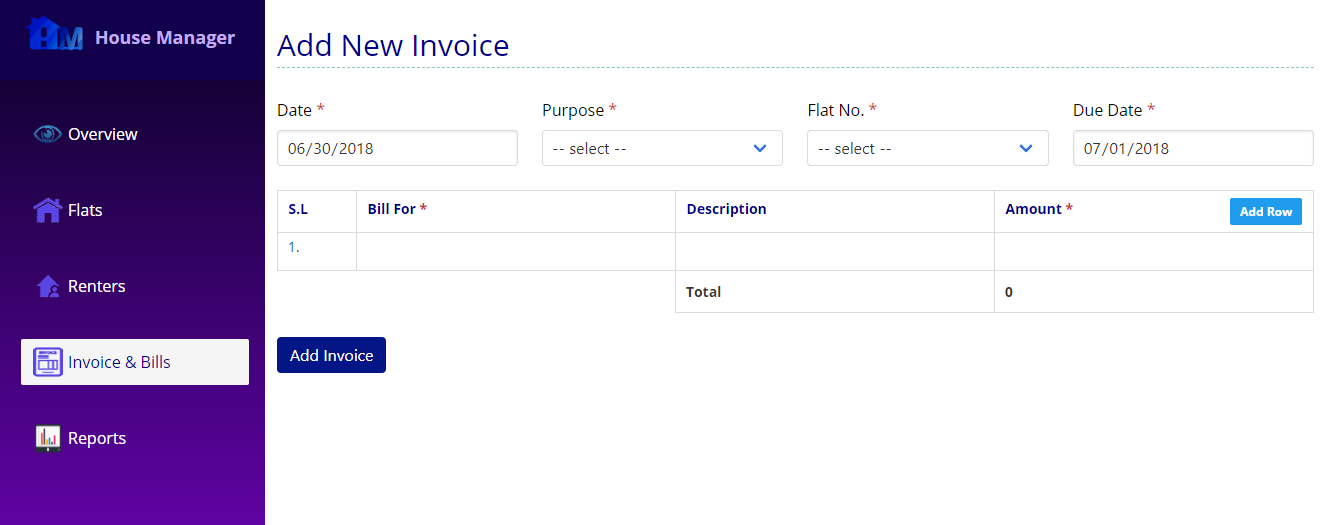This screenshot has height=525, width=1341.
Task: Click the Flats house icon
Action: pos(47,210)
